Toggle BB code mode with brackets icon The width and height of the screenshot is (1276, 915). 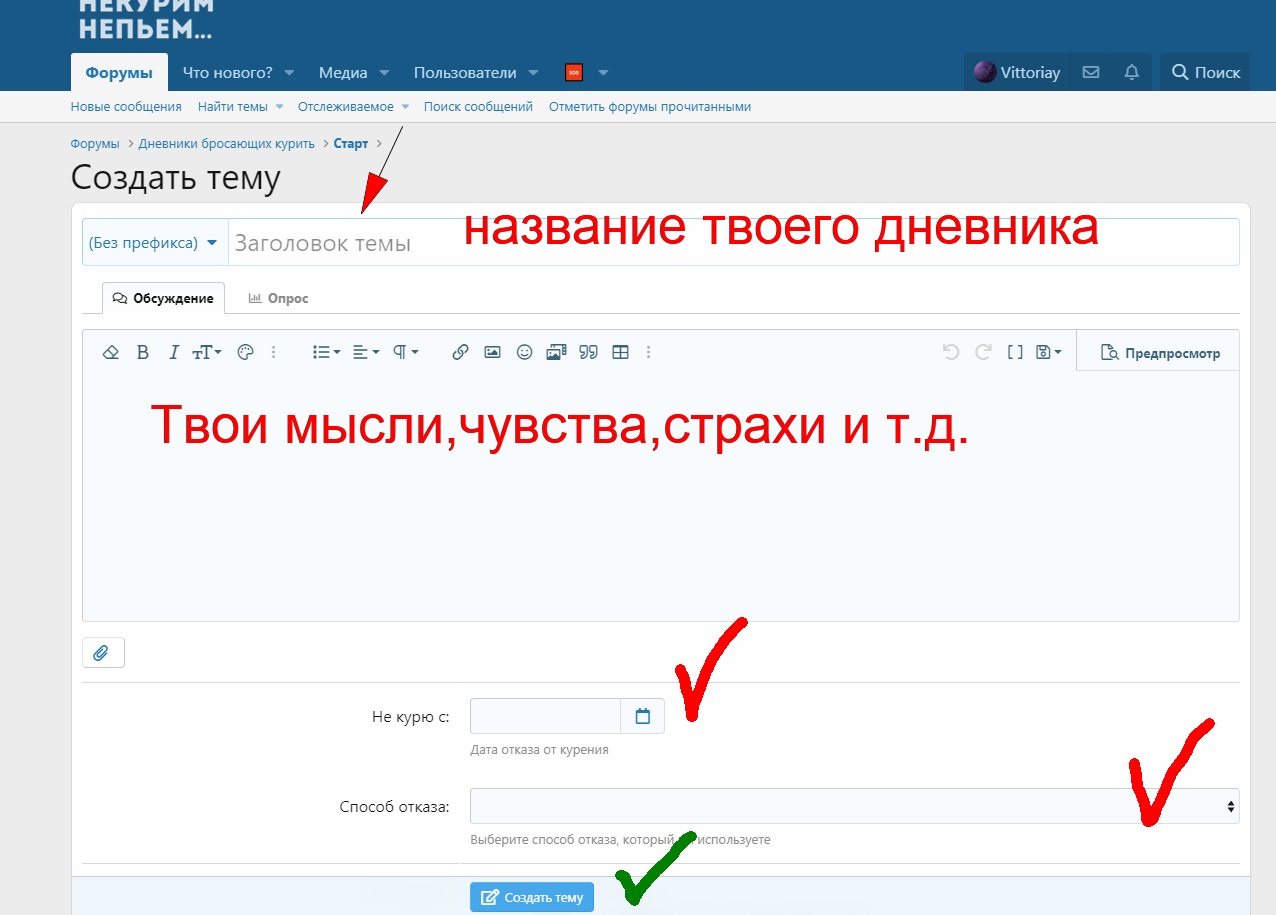[x=1014, y=351]
